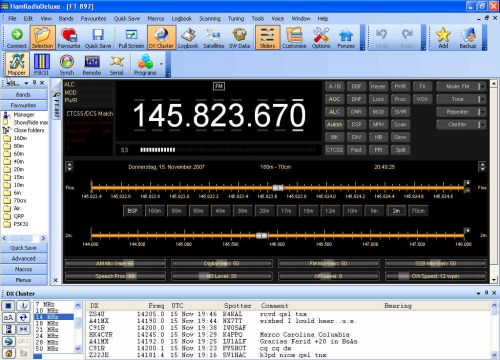500x360 pixels.
Task: Open the Programs dropdown arrow
Action: tap(161, 64)
